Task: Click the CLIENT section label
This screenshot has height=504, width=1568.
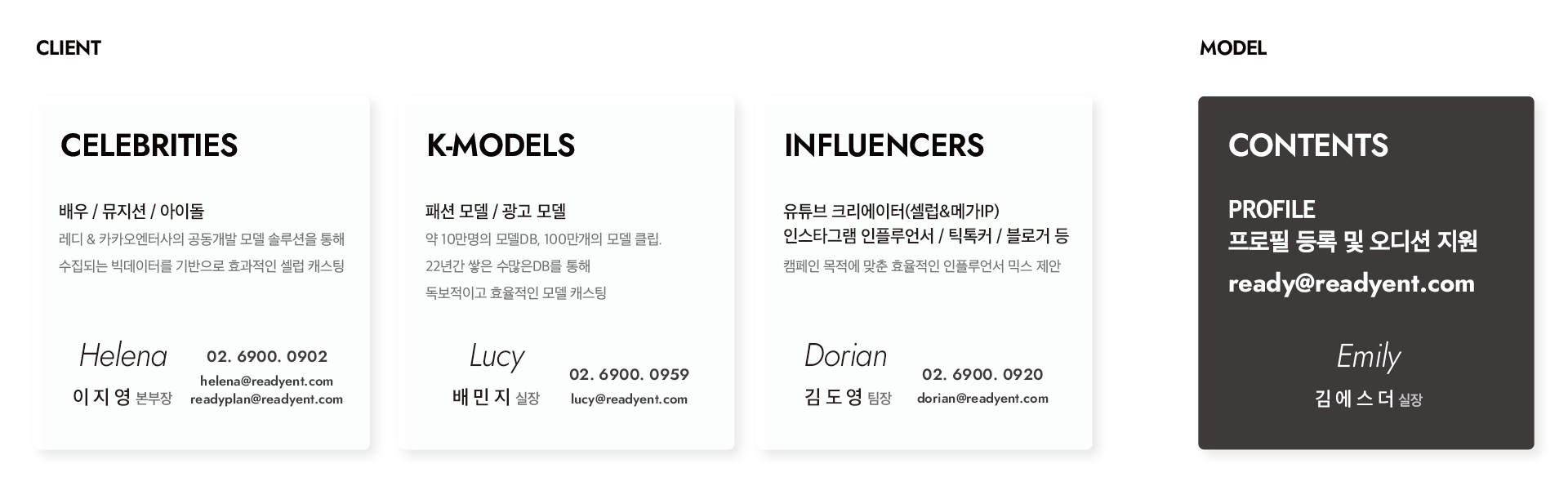Action: point(69,48)
